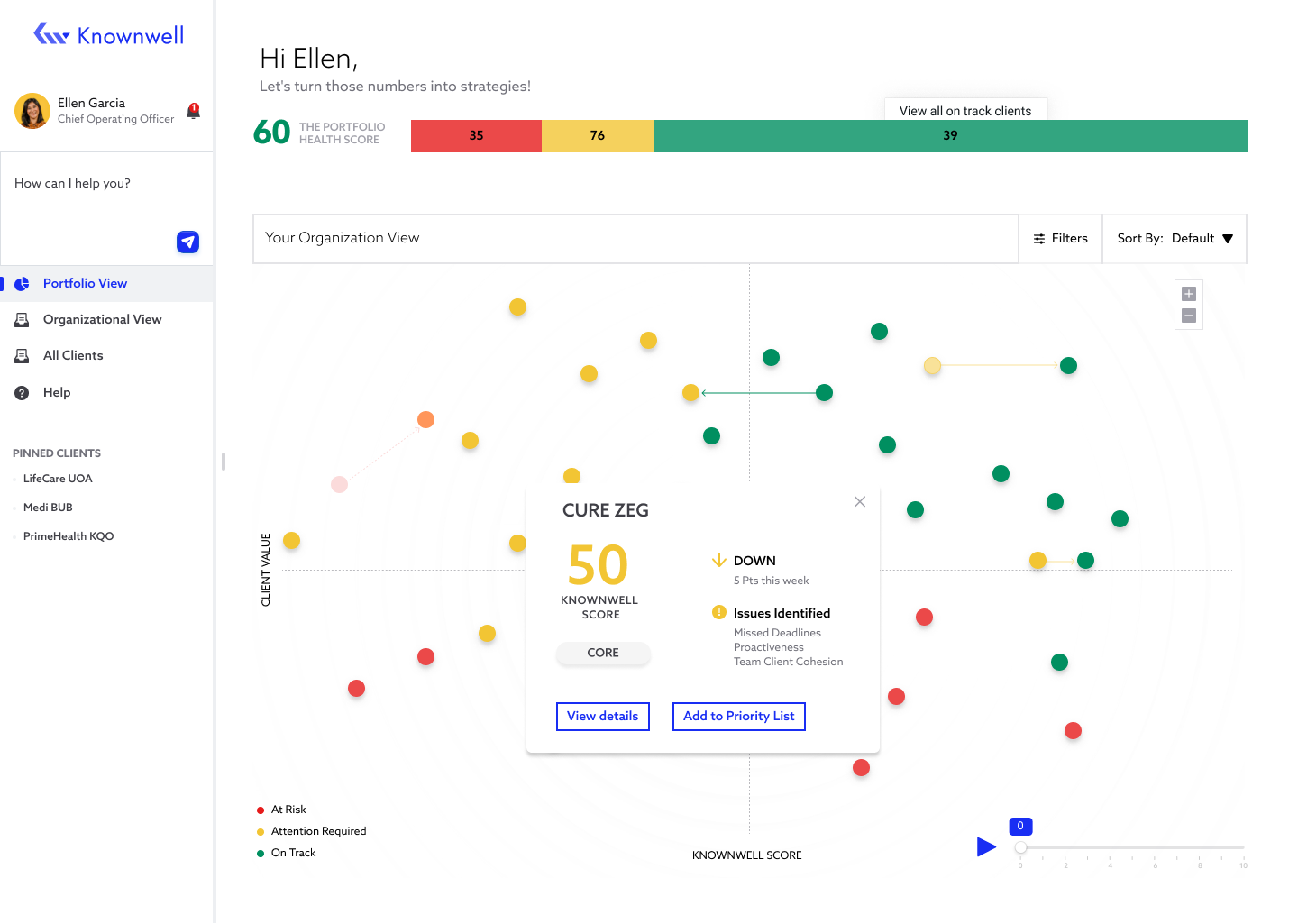
Task: Open Portfolio View in the sidebar
Action: (x=107, y=283)
